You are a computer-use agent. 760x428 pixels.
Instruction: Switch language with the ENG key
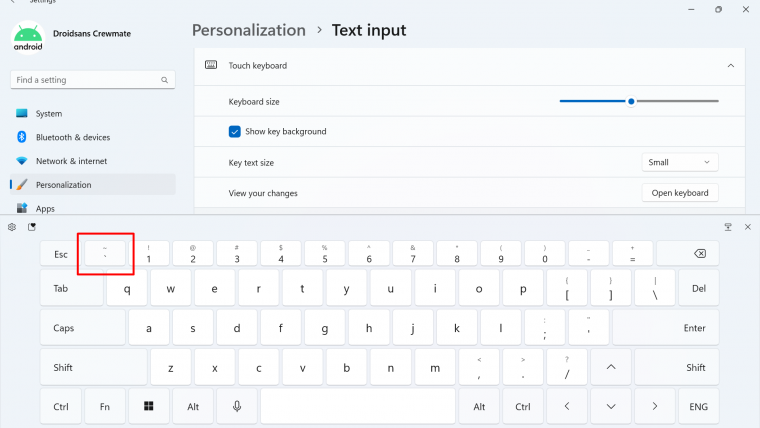point(698,407)
